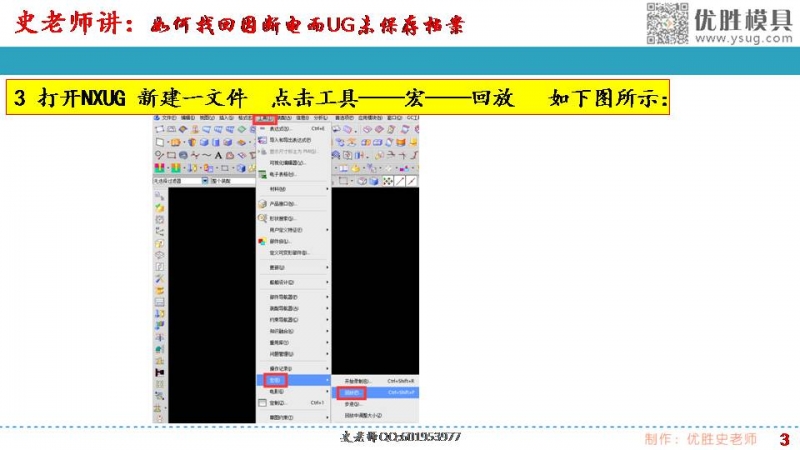Open the 窗口(O) menu in the menu bar
Screen dimensions: 800x450
click(x=393, y=118)
